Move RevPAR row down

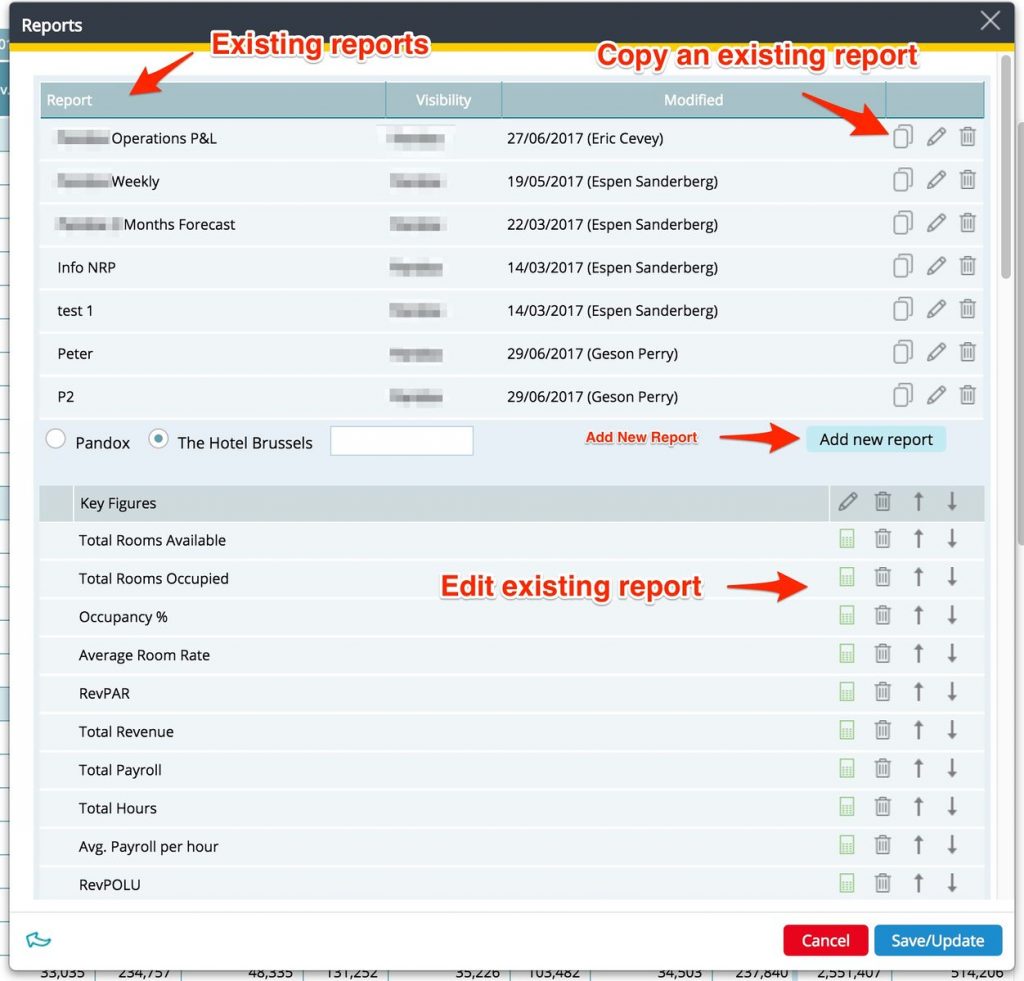(x=952, y=692)
